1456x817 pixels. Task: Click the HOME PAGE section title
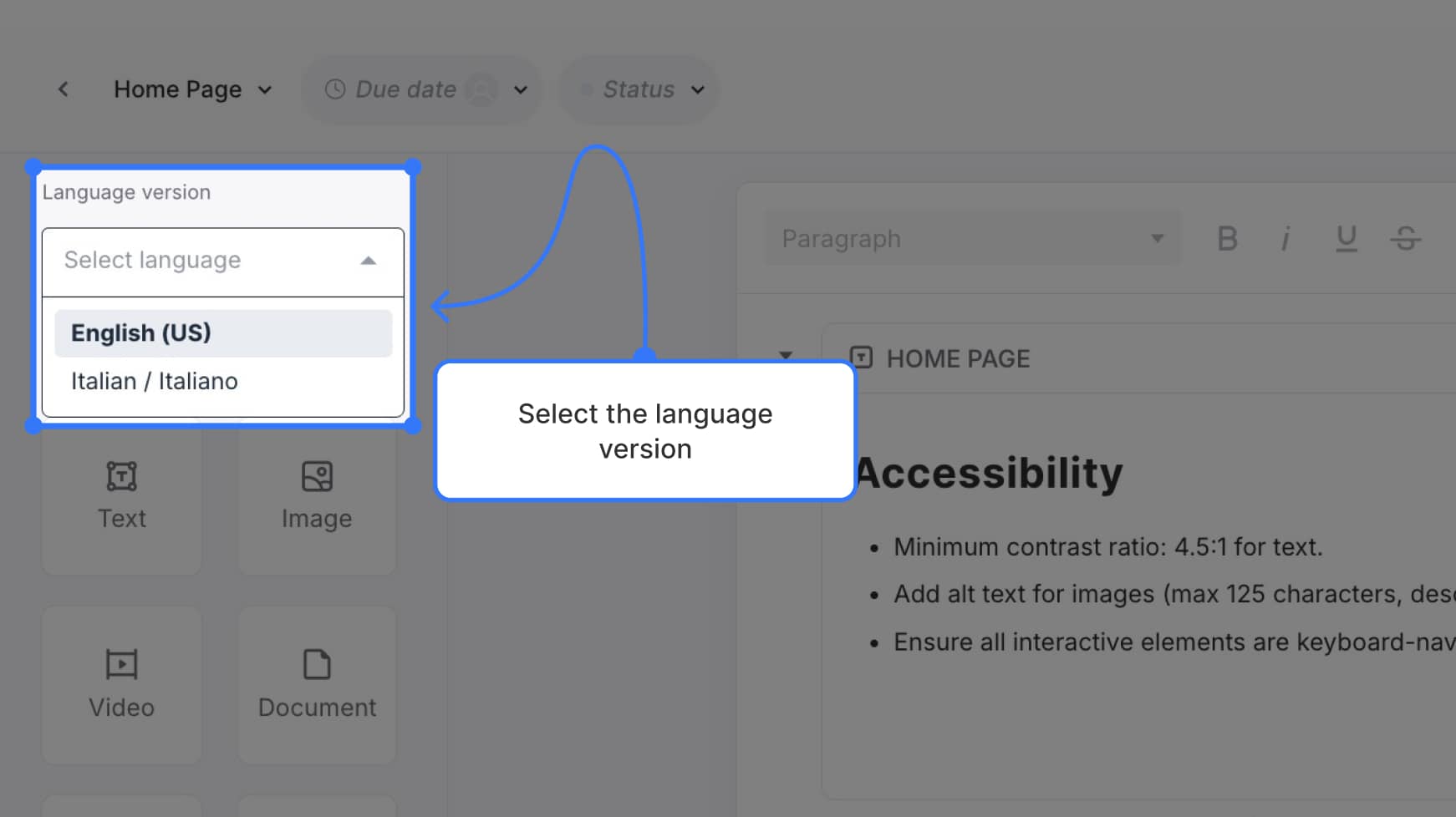pos(958,359)
